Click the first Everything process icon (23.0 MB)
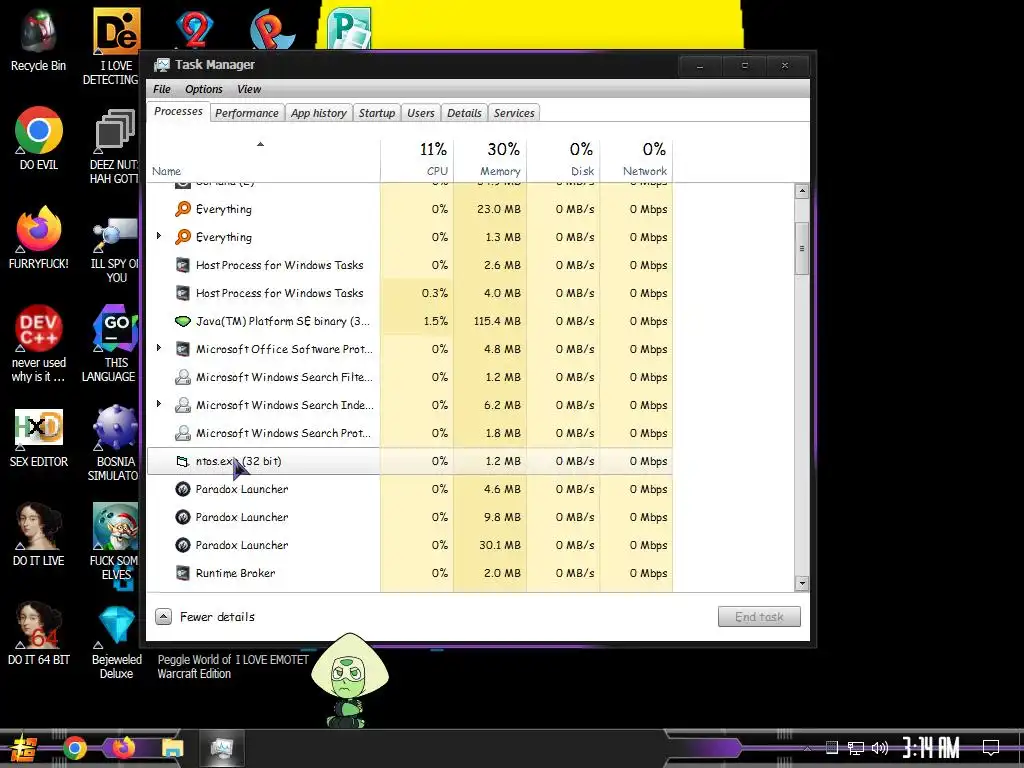Image resolution: width=1024 pixels, height=768 pixels. 183,209
